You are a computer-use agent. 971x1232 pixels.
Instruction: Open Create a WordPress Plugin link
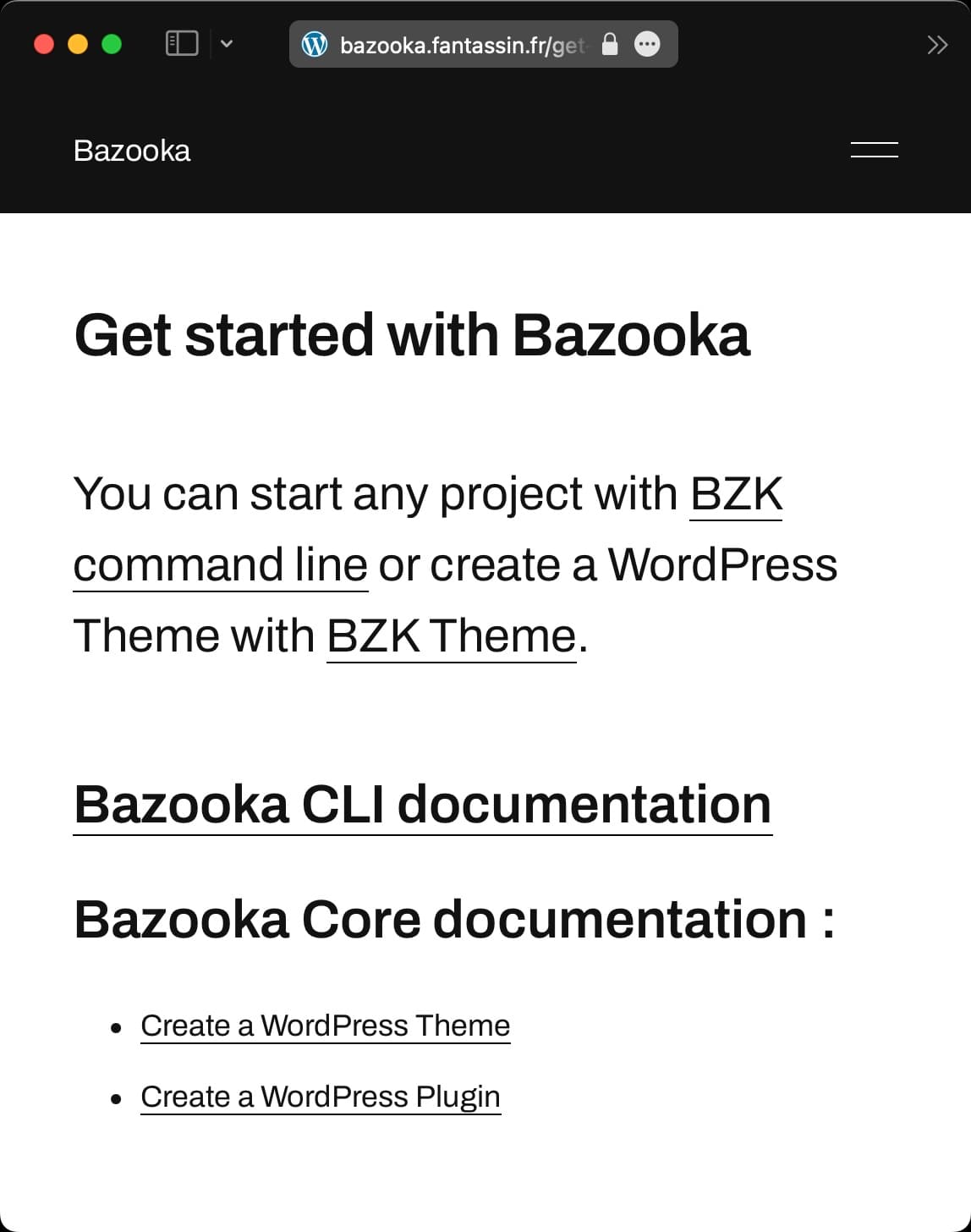pyautogui.click(x=321, y=1097)
